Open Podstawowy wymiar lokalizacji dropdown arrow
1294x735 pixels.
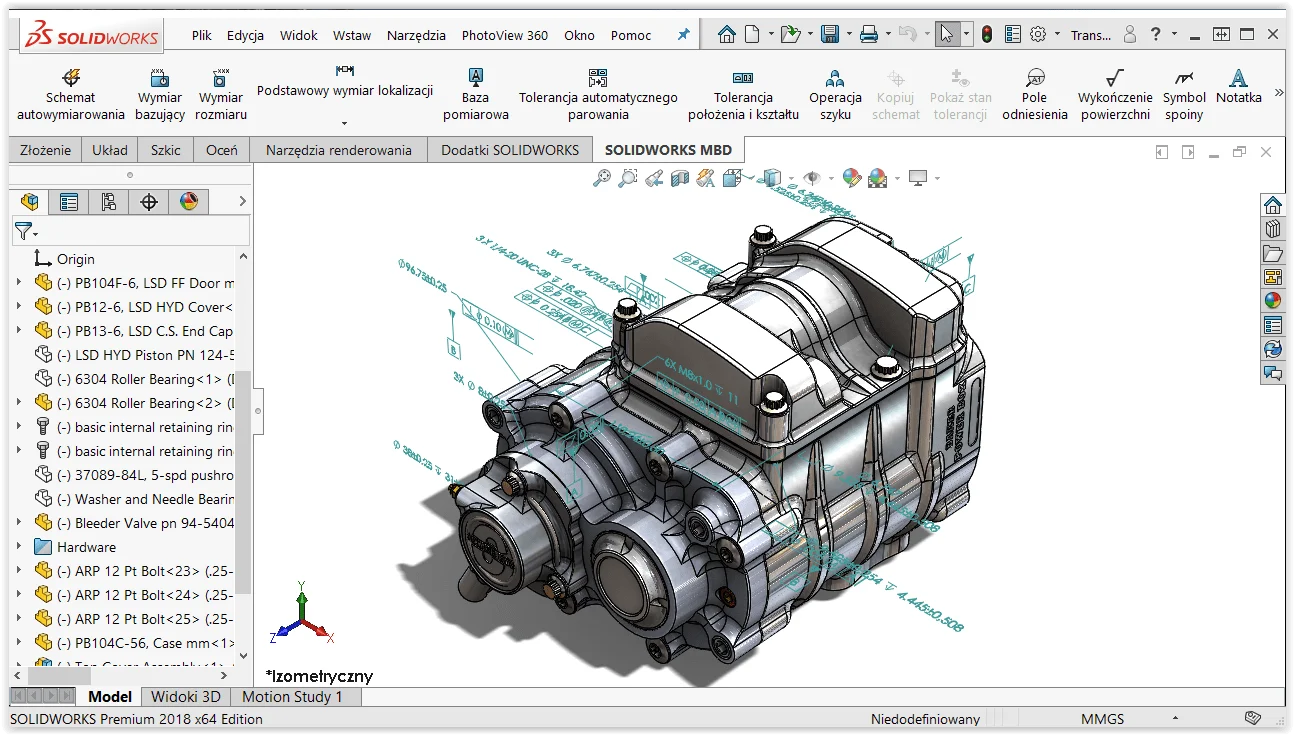click(x=344, y=123)
